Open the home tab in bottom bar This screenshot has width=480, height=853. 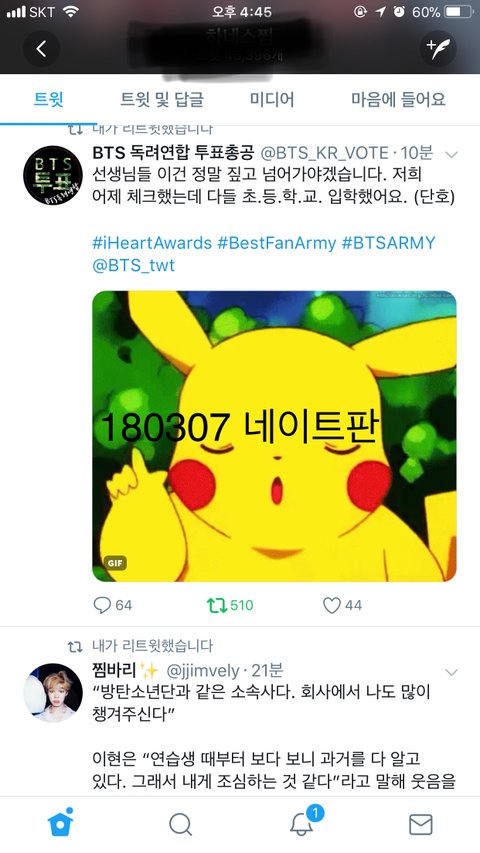pyautogui.click(x=60, y=824)
